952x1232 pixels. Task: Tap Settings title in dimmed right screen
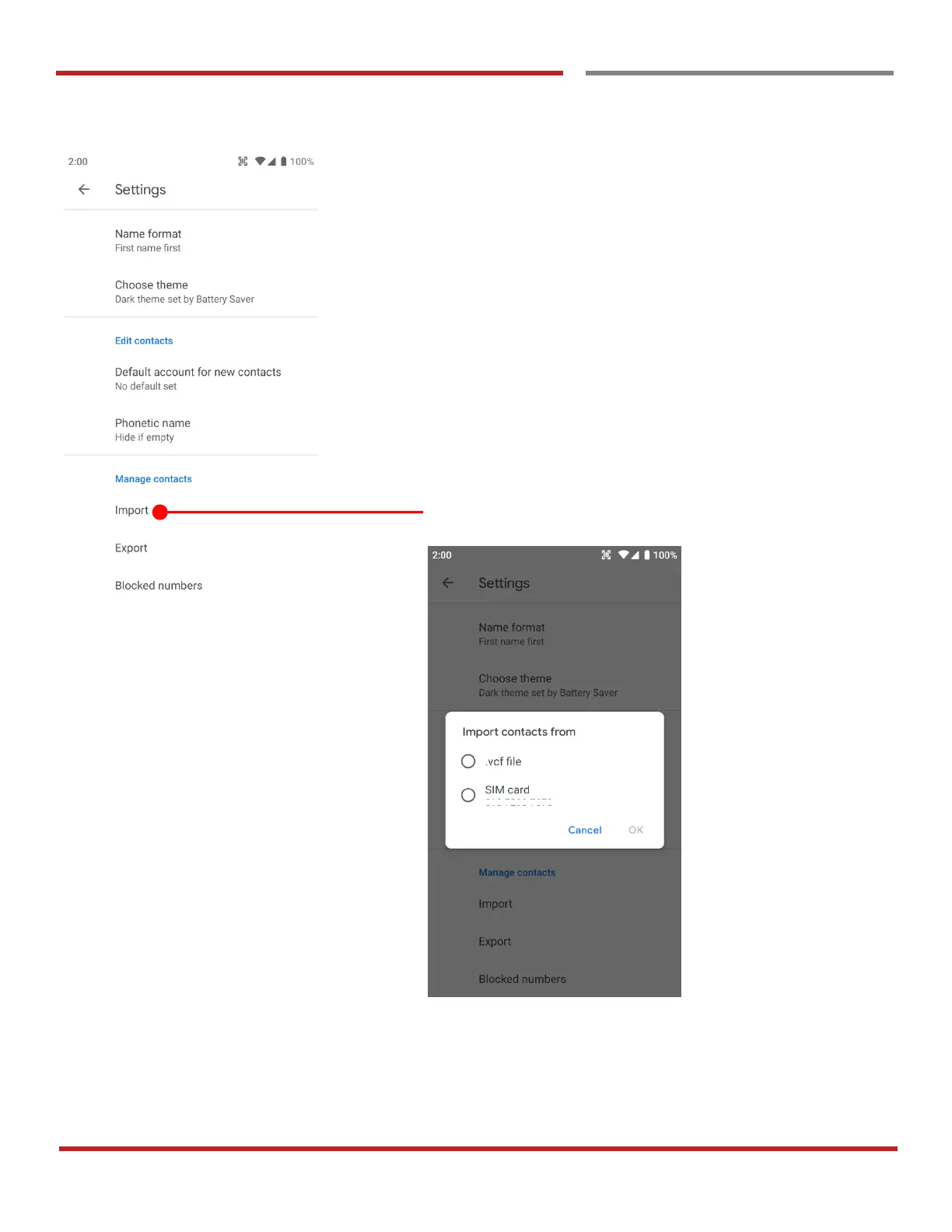504,583
